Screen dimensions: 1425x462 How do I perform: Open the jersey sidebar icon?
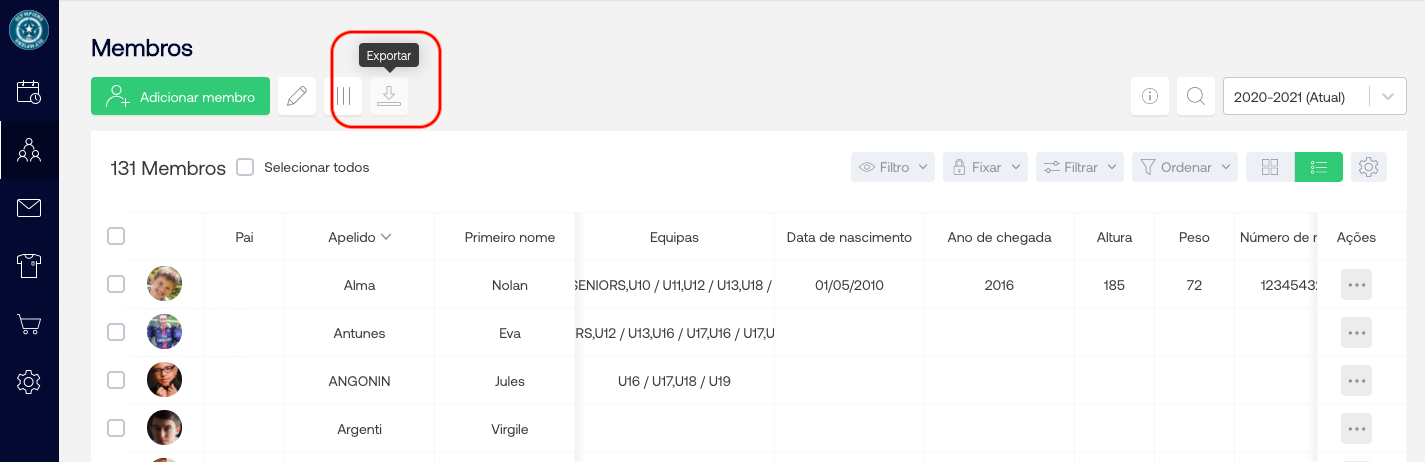[29, 266]
